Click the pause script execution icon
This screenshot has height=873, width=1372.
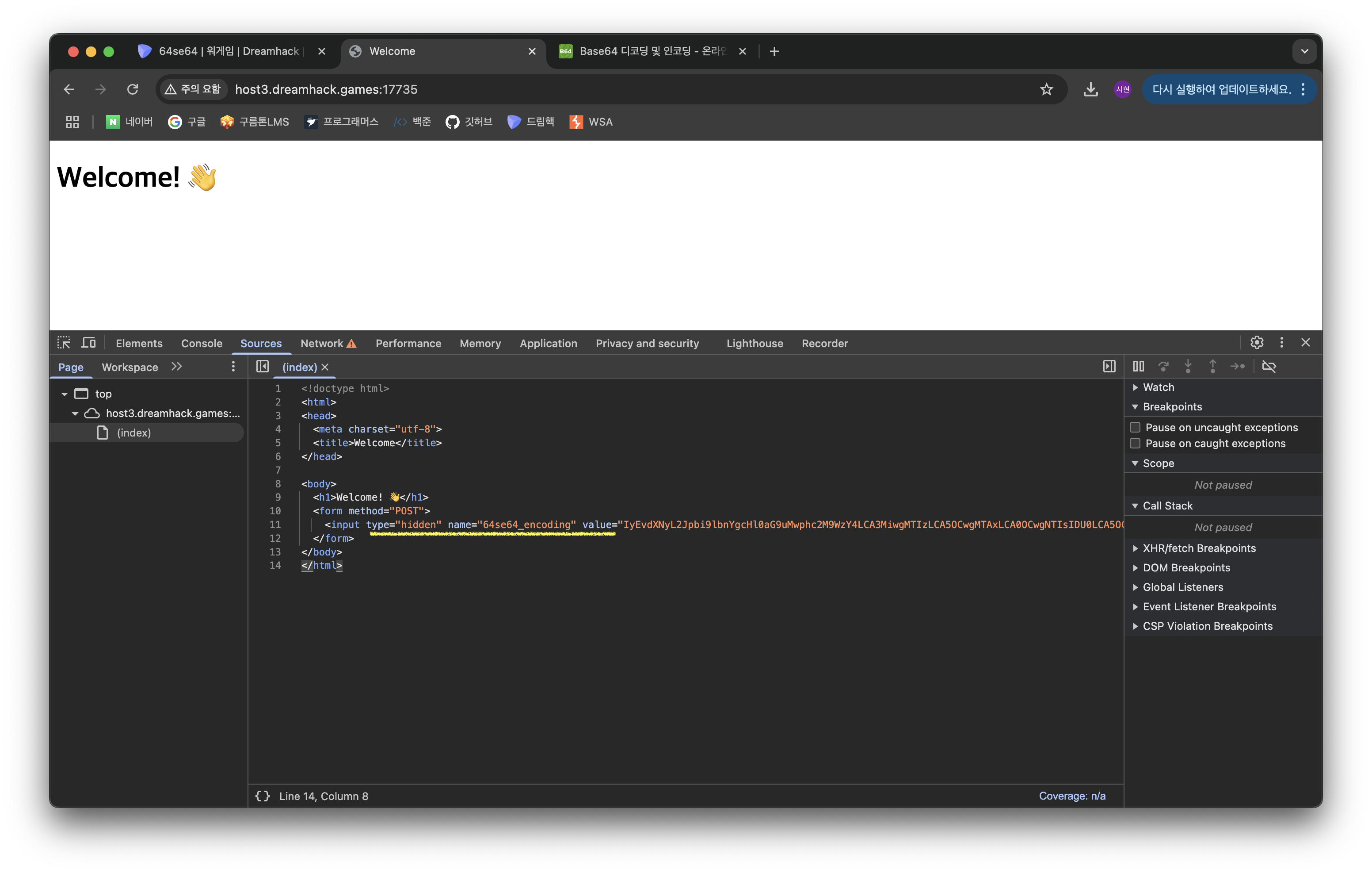tap(1138, 367)
